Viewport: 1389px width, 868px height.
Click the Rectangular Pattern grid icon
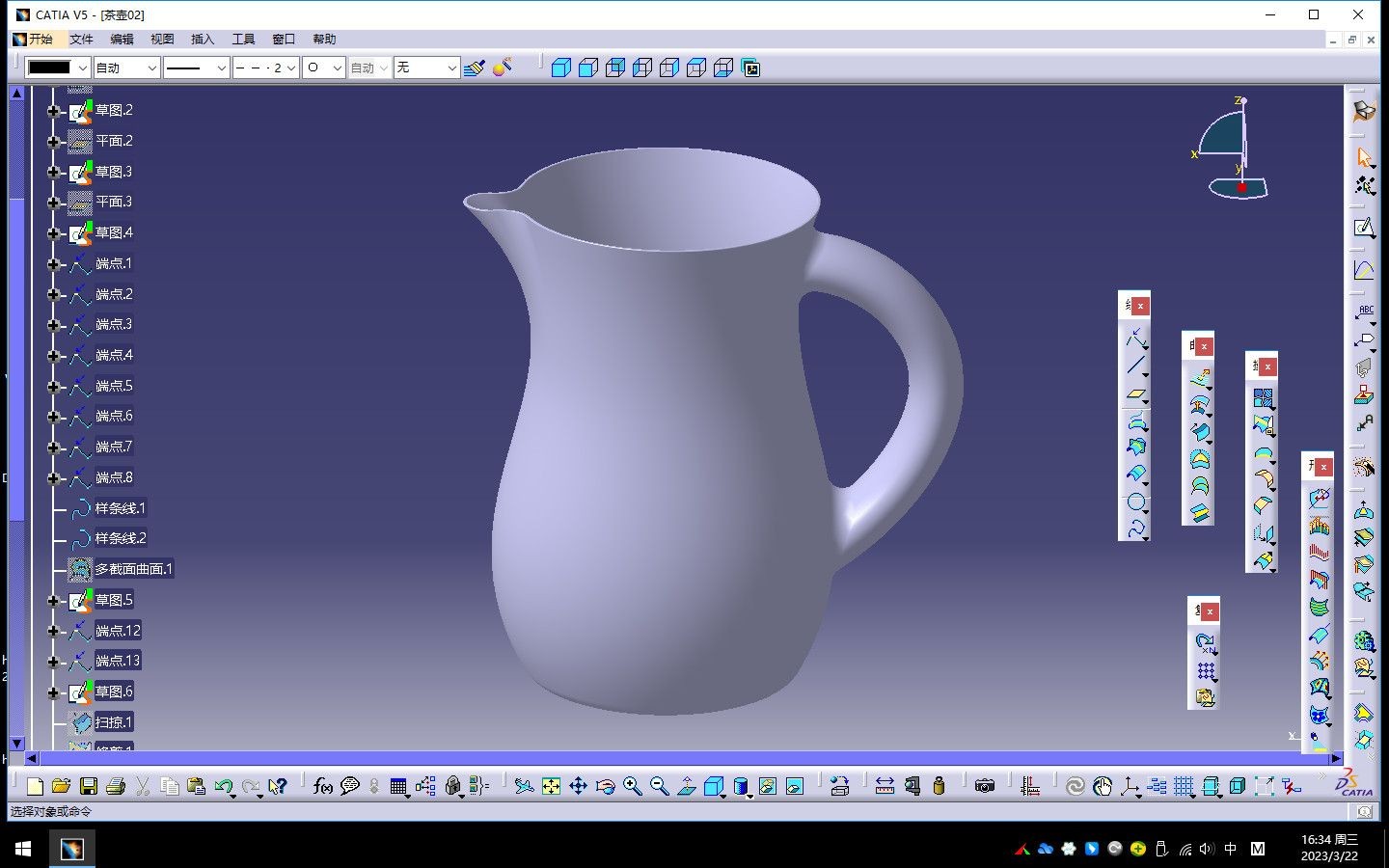1205,670
